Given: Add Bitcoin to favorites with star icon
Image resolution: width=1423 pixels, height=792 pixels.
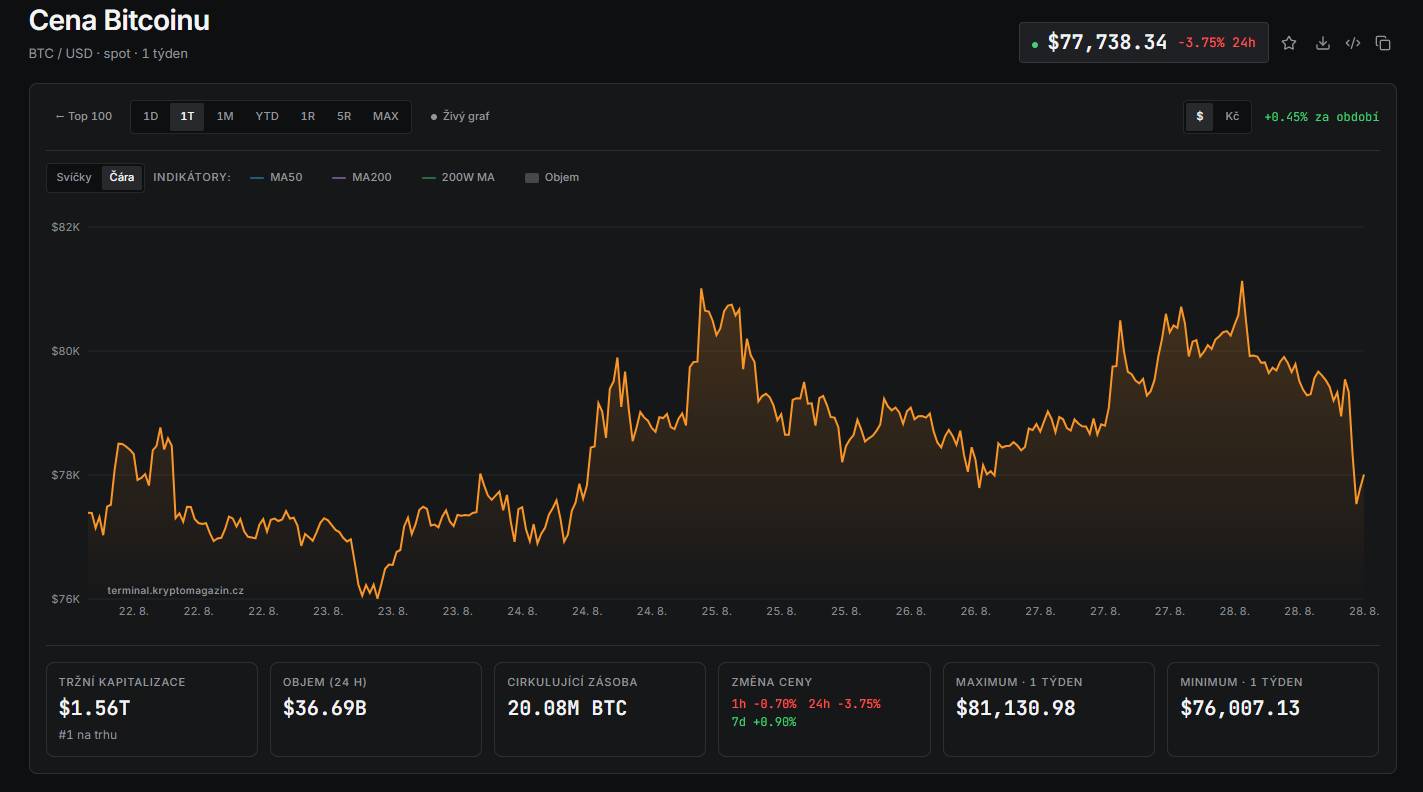Looking at the screenshot, I should point(1289,43).
